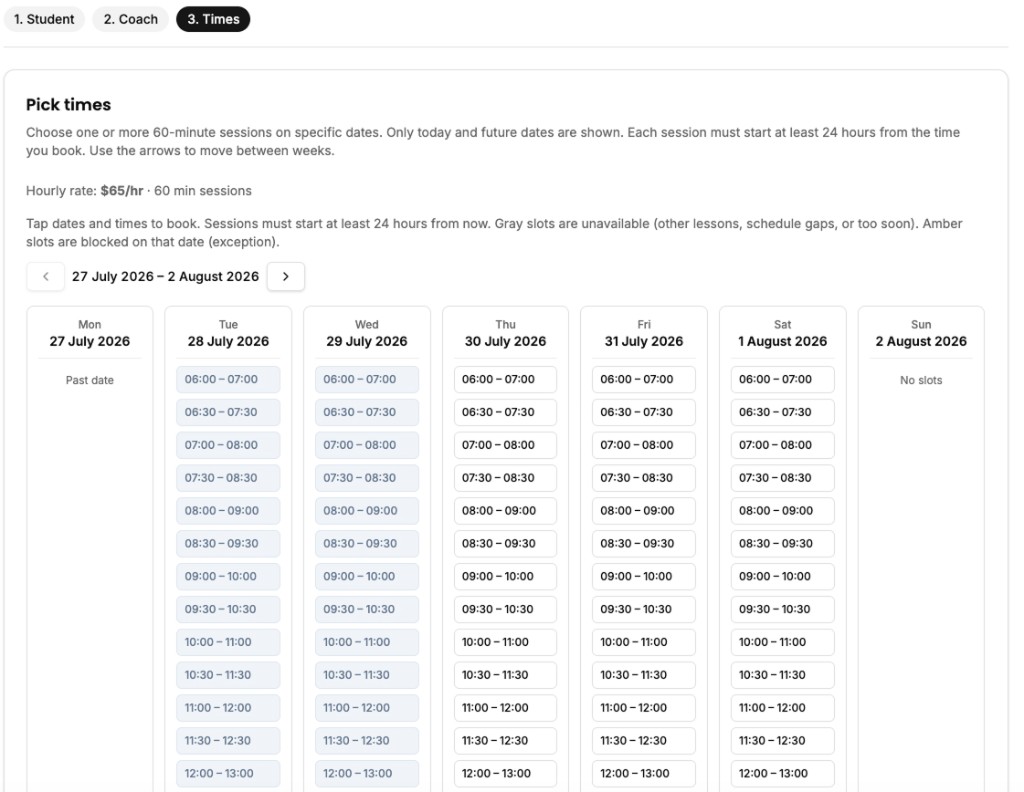The width and height of the screenshot is (1024, 792).
Task: Click grayed Tue 28 July 12:00 – 13:00 slot
Action: pyautogui.click(x=228, y=774)
